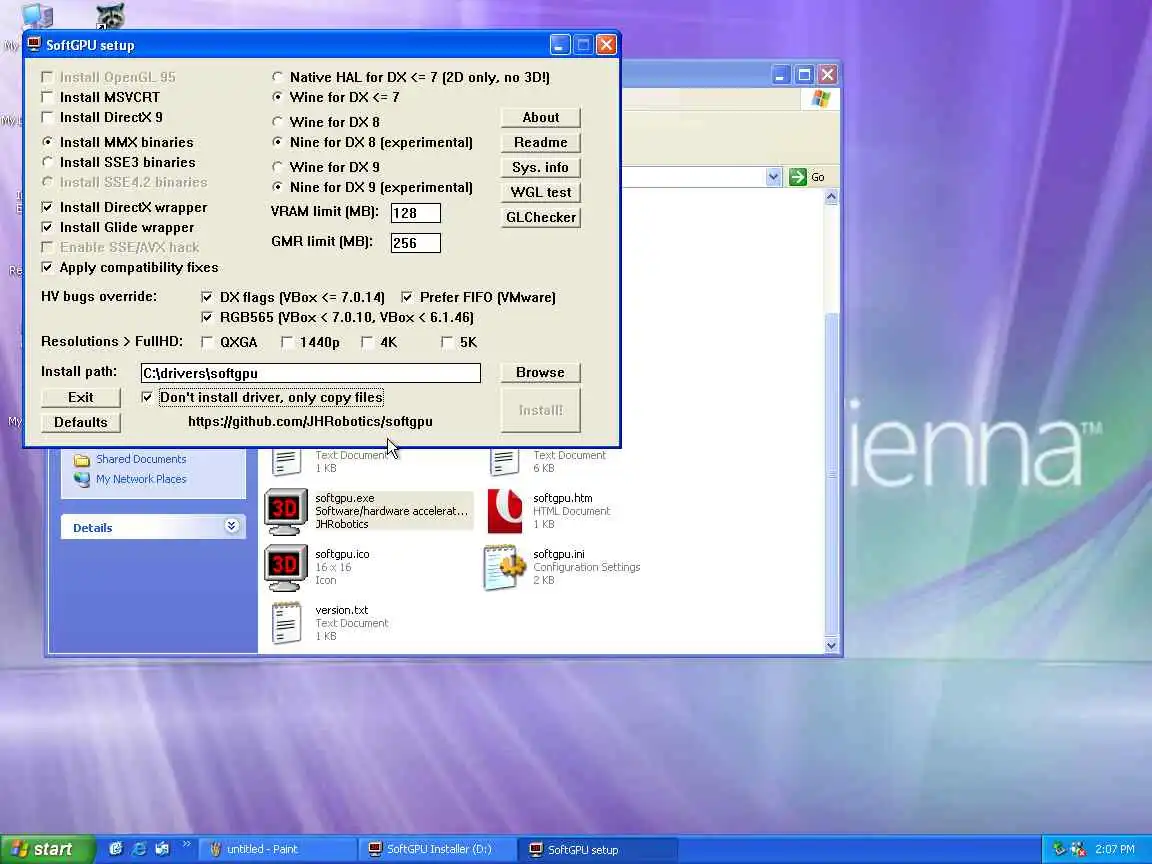Click the Exit button
The image size is (1152, 864).
click(x=81, y=397)
